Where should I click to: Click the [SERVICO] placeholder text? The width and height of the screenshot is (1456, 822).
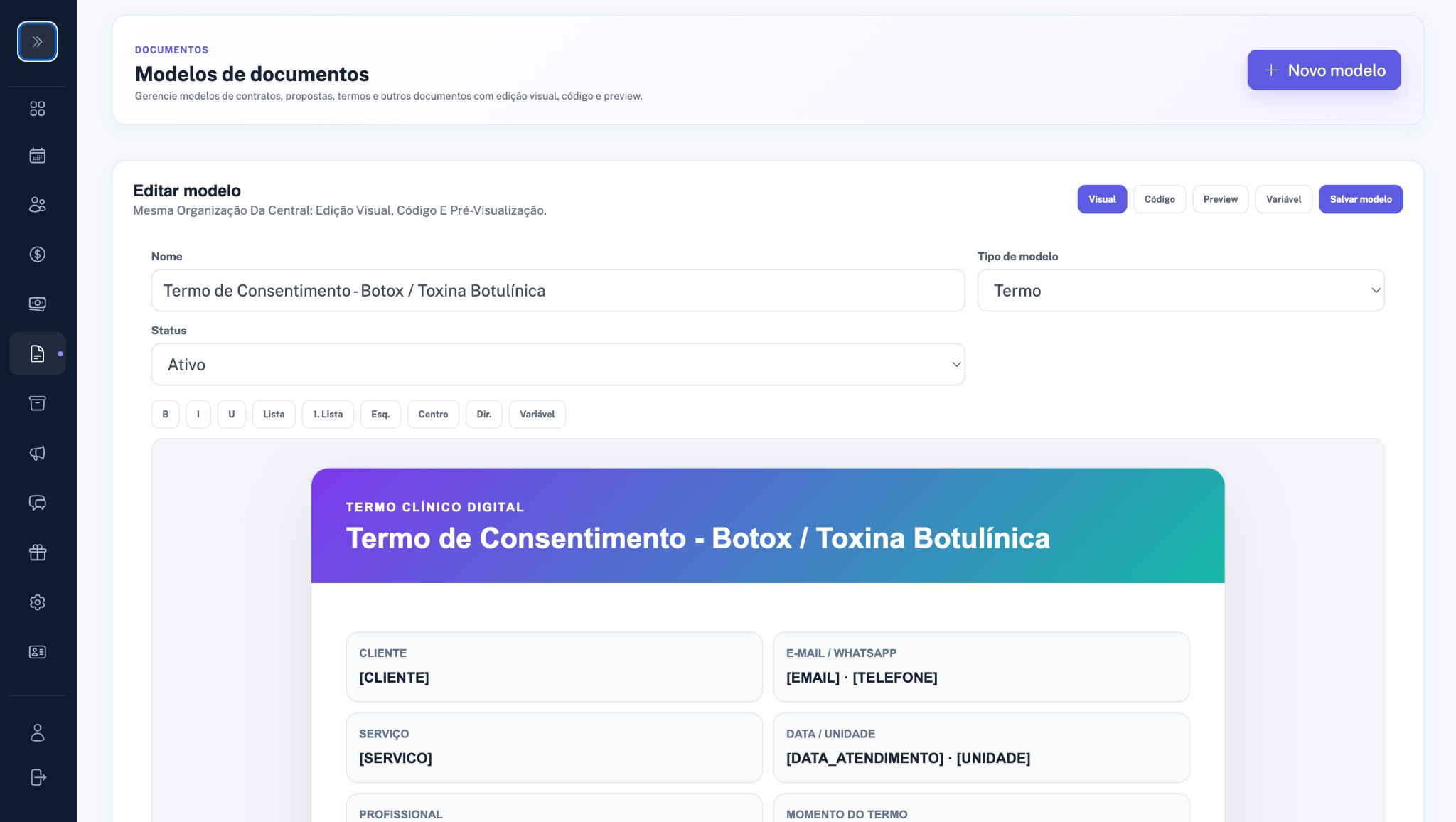pyautogui.click(x=395, y=758)
